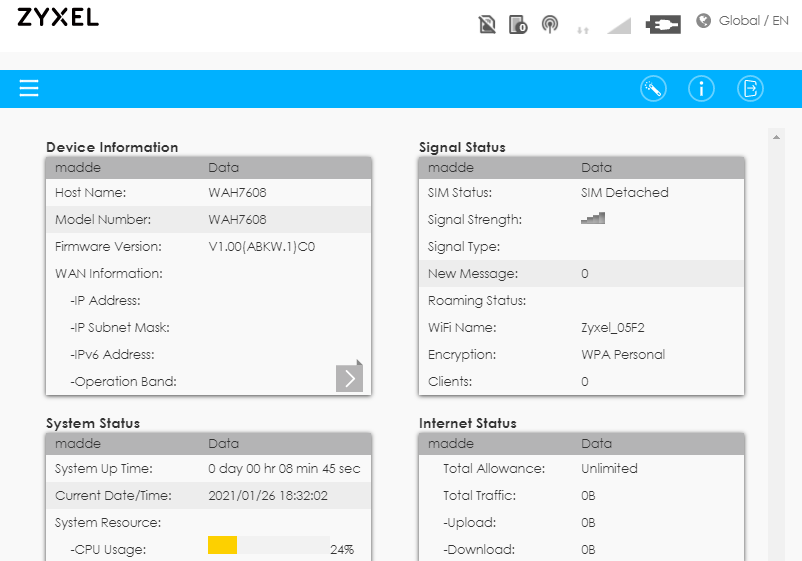Select the Model Number row

tap(208, 219)
